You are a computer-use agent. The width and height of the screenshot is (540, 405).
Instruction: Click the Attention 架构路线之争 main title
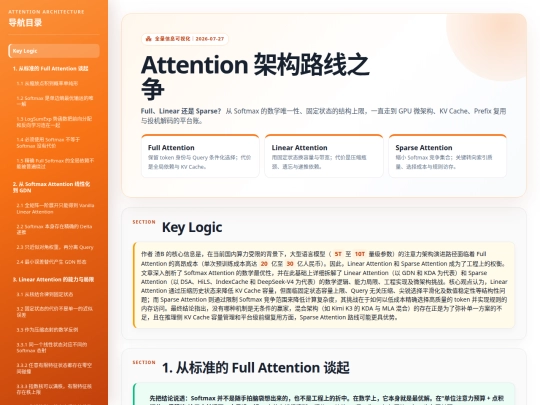(255, 76)
